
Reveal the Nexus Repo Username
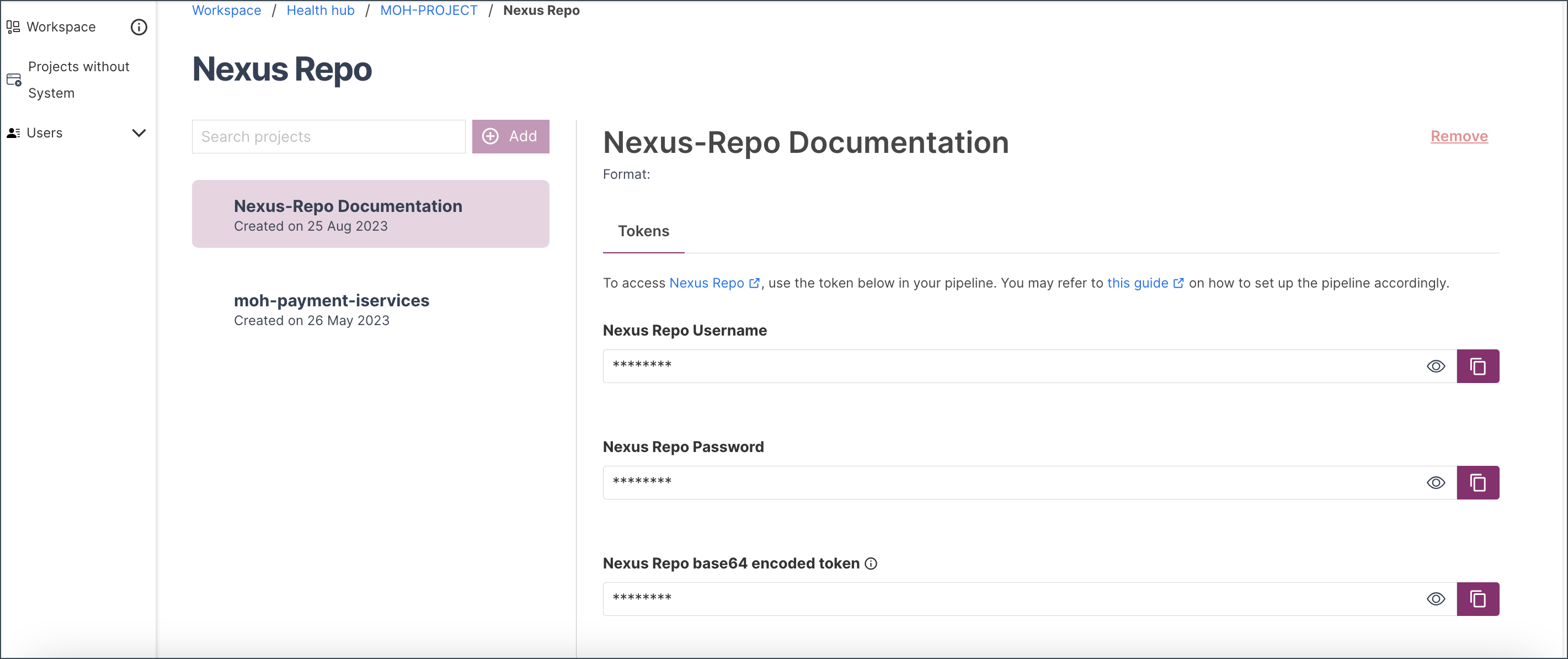[1436, 366]
